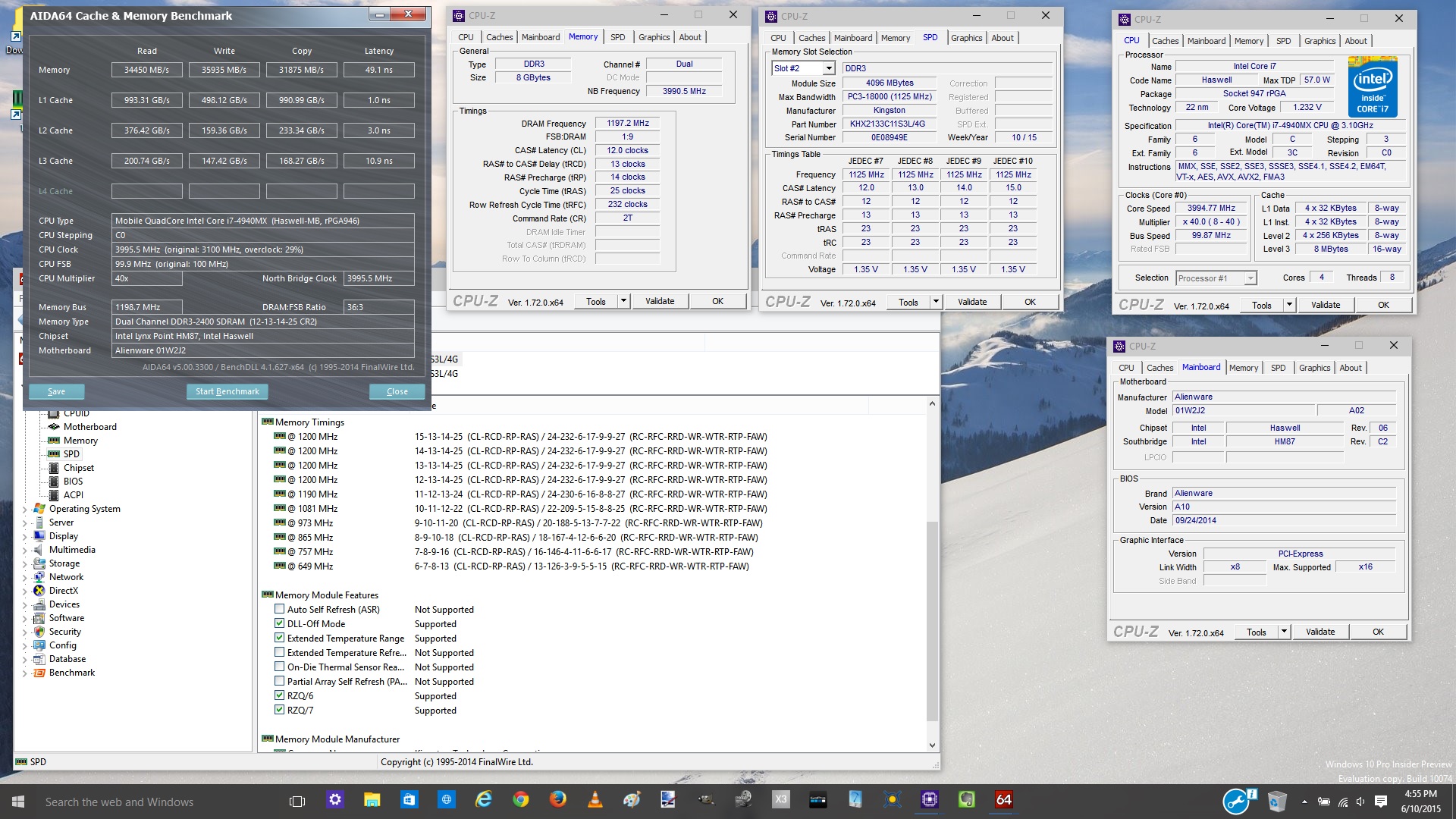Click the Network computers icon in tree
Image resolution: width=1456 pixels, height=819 pixels.
(39, 577)
